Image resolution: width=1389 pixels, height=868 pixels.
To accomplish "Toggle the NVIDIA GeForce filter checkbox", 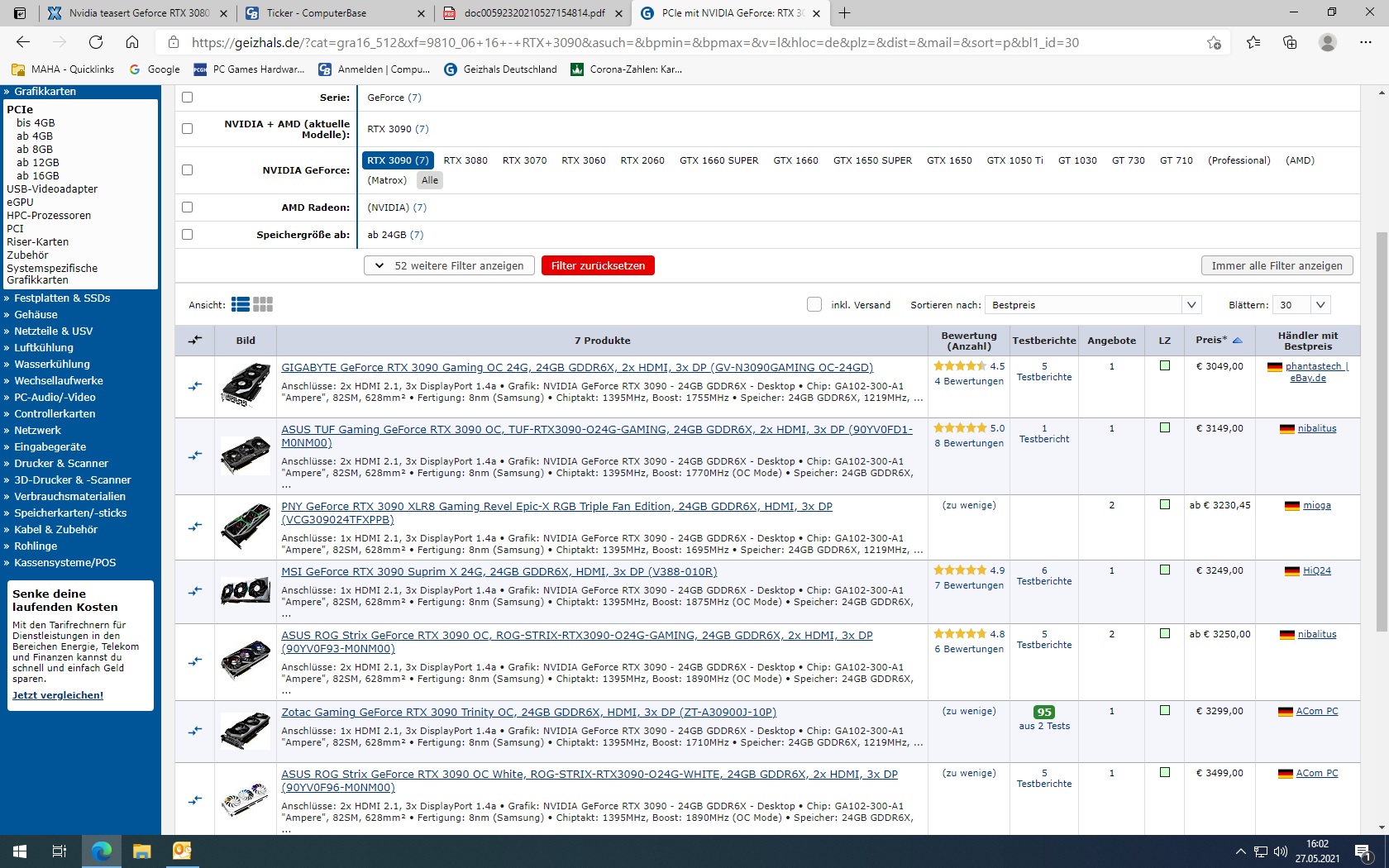I will coord(187,169).
